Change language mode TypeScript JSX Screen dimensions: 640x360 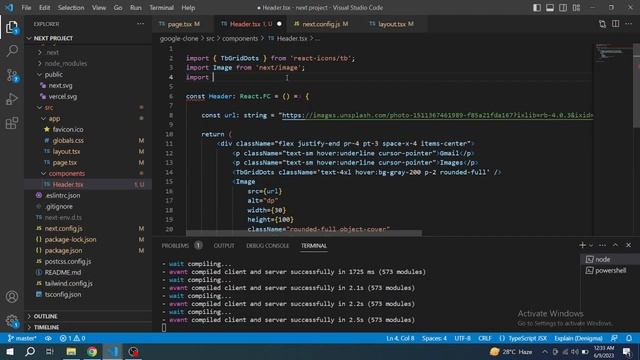pos(527,338)
